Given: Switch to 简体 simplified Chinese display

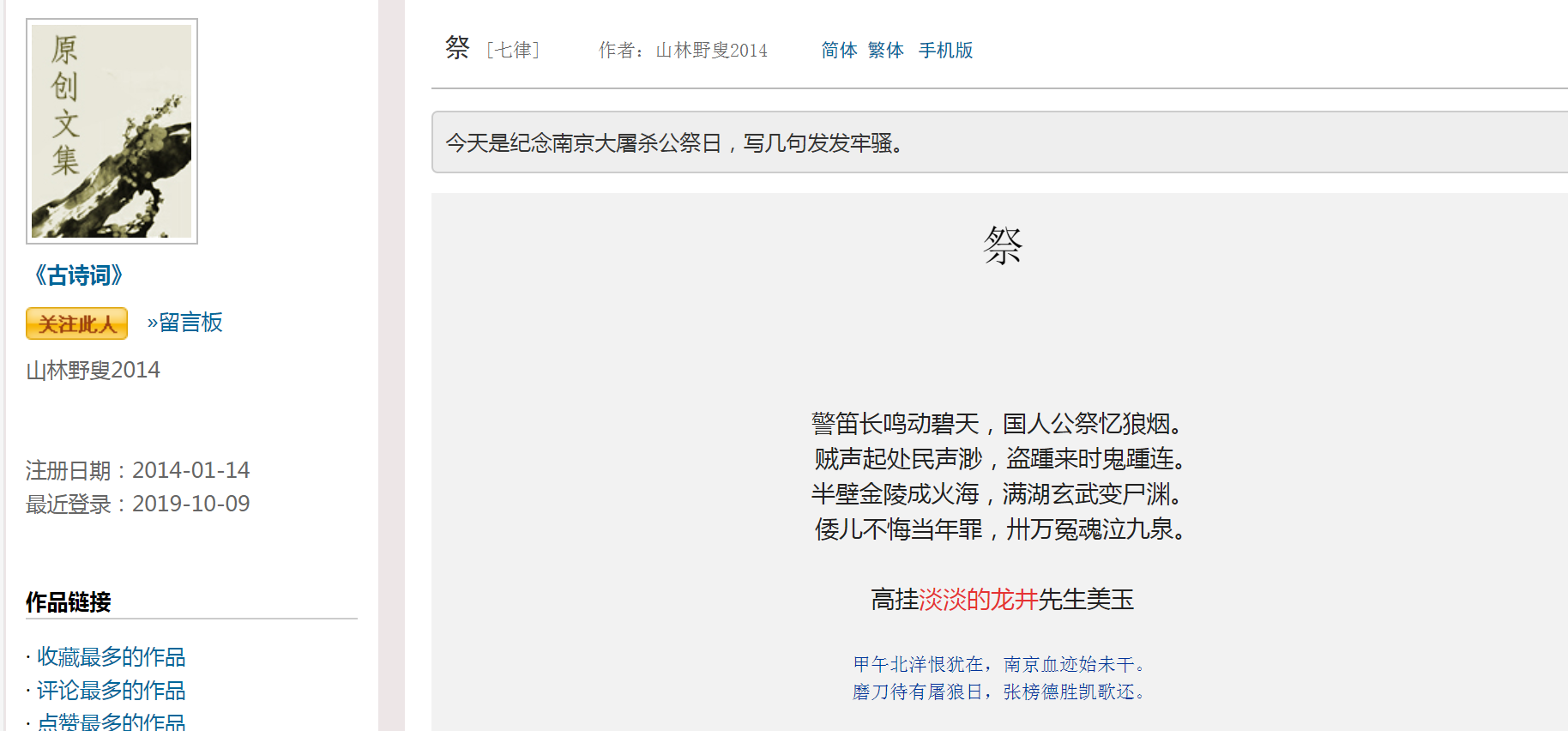Looking at the screenshot, I should [838, 51].
